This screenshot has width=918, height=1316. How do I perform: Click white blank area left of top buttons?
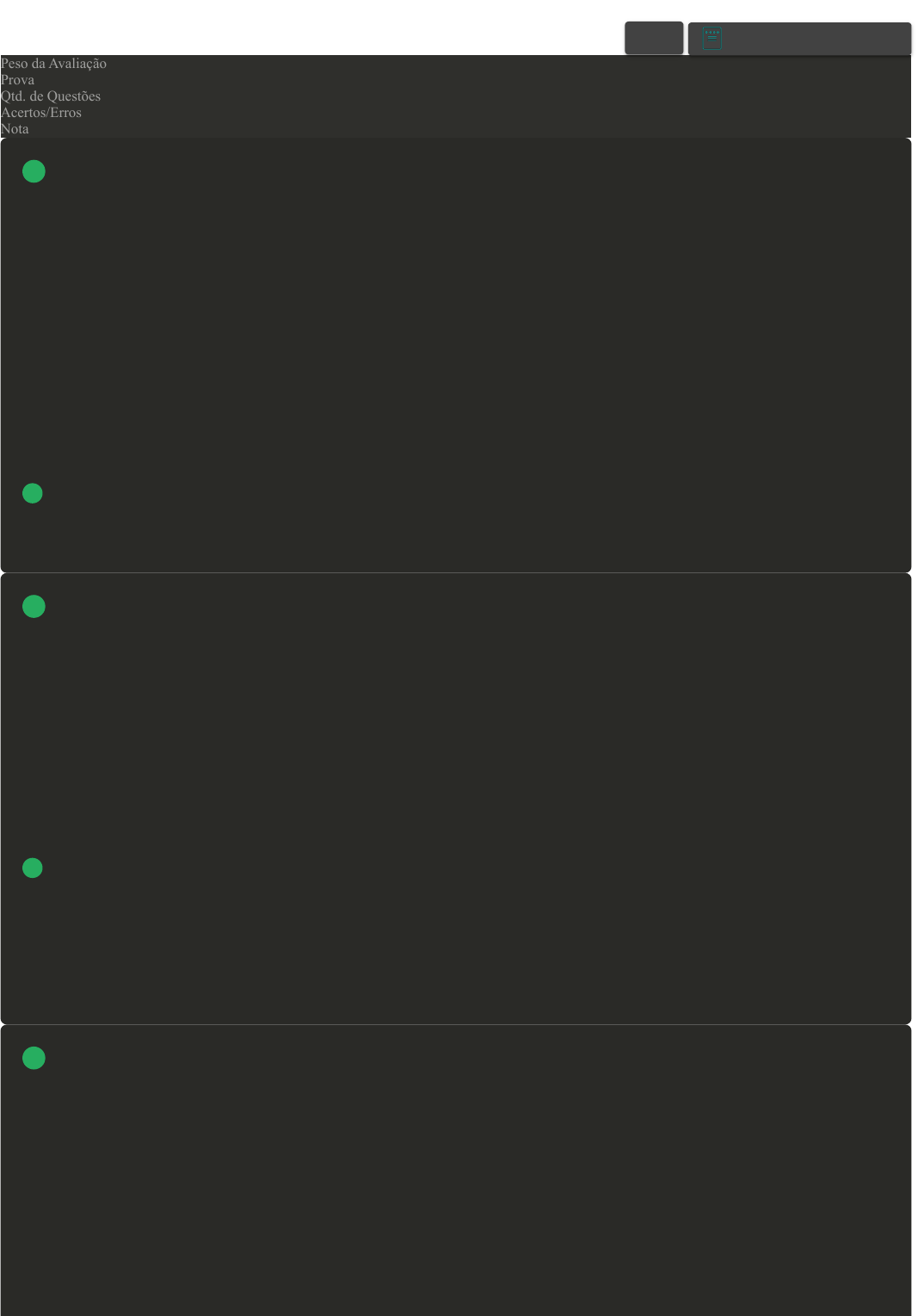pos(310,28)
